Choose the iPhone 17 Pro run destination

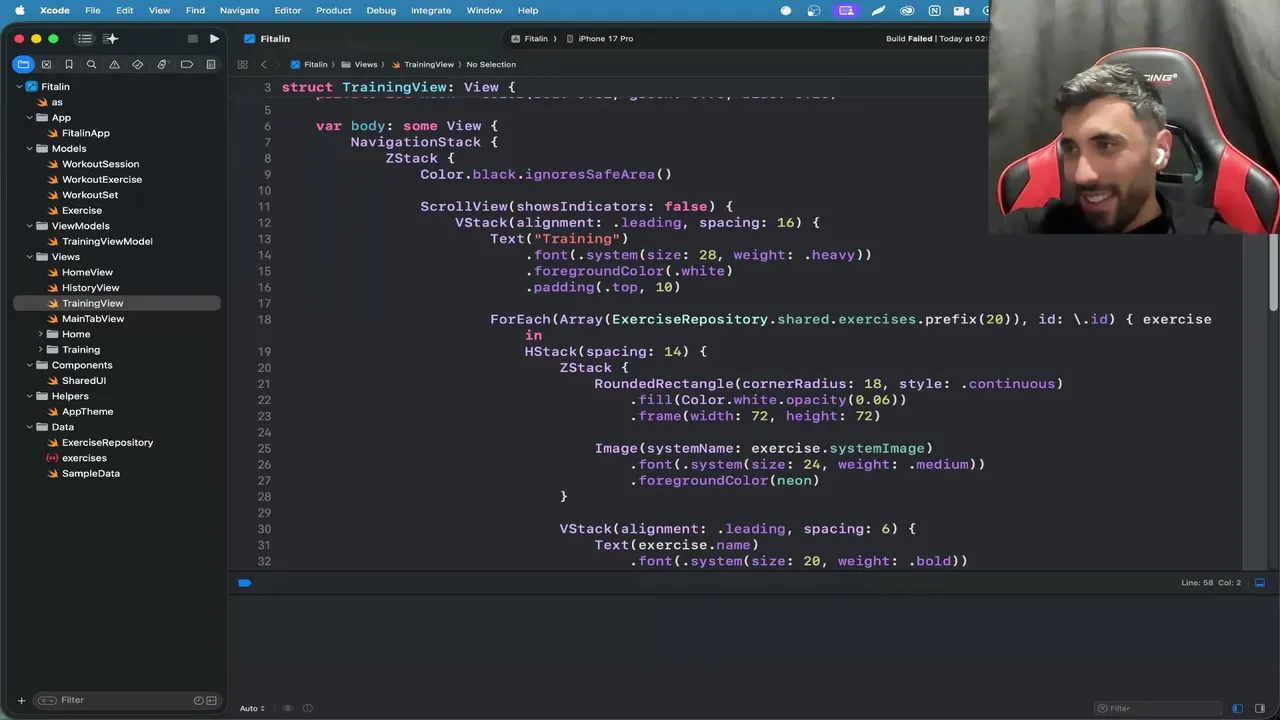tap(600, 39)
